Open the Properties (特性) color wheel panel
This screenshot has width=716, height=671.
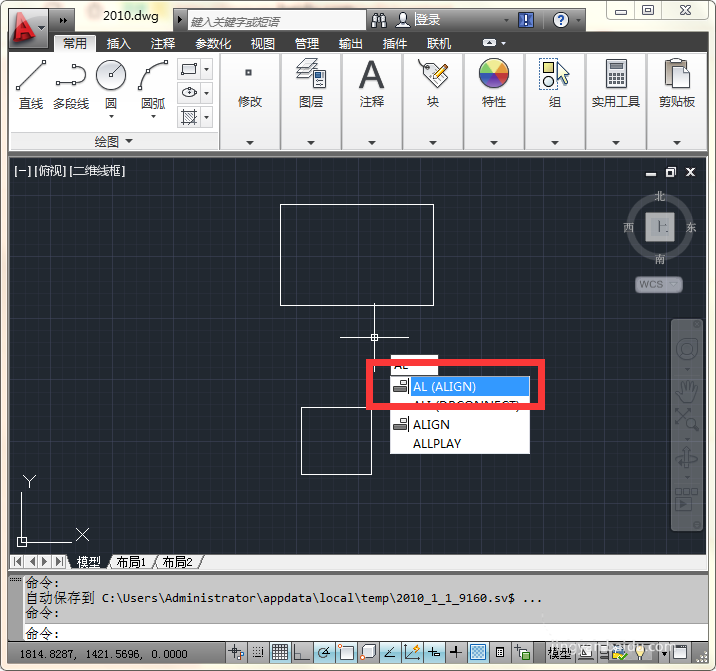click(494, 73)
